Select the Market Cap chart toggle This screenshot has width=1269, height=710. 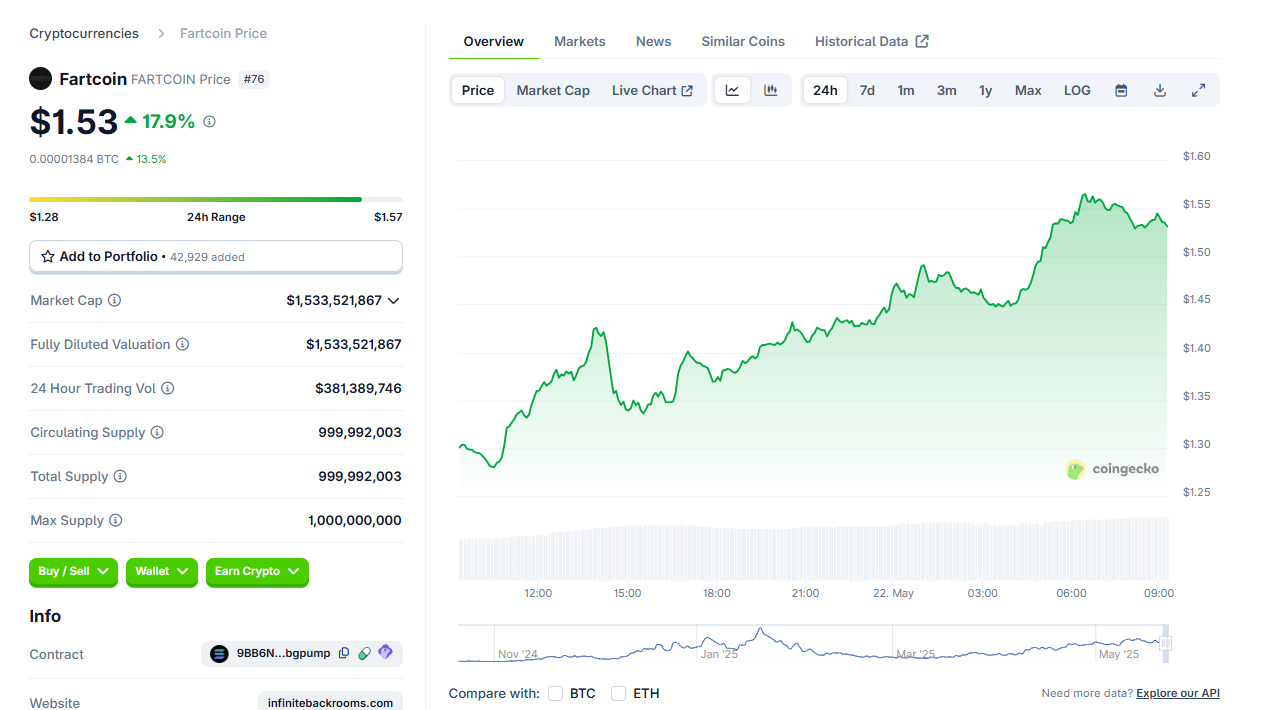[553, 90]
